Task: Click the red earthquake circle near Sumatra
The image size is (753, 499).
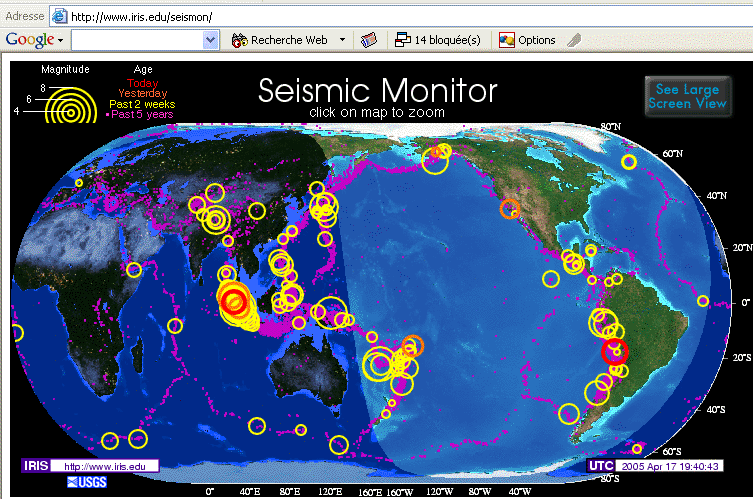Action: (x=234, y=300)
